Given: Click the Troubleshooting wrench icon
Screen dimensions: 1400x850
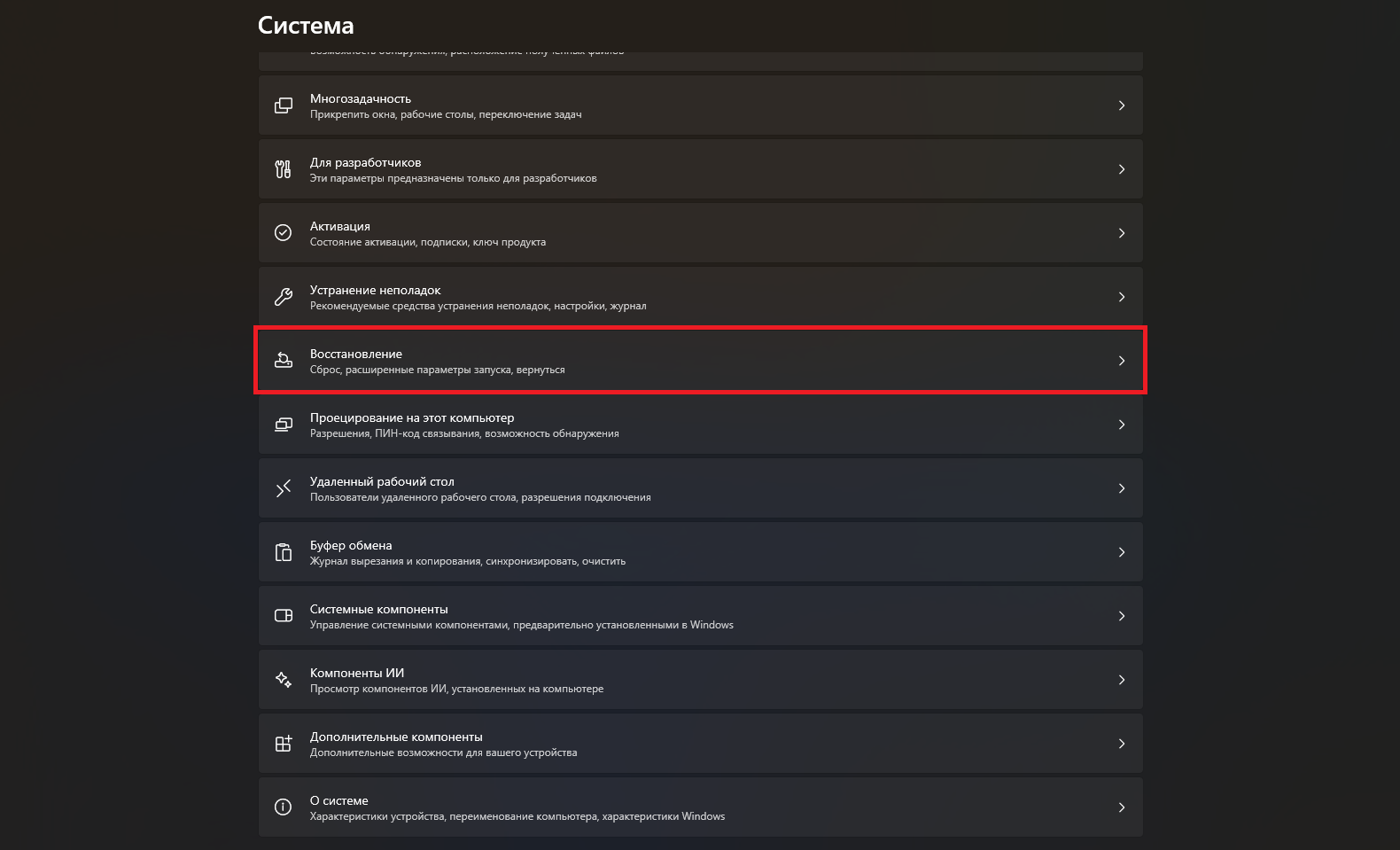Looking at the screenshot, I should tap(284, 297).
